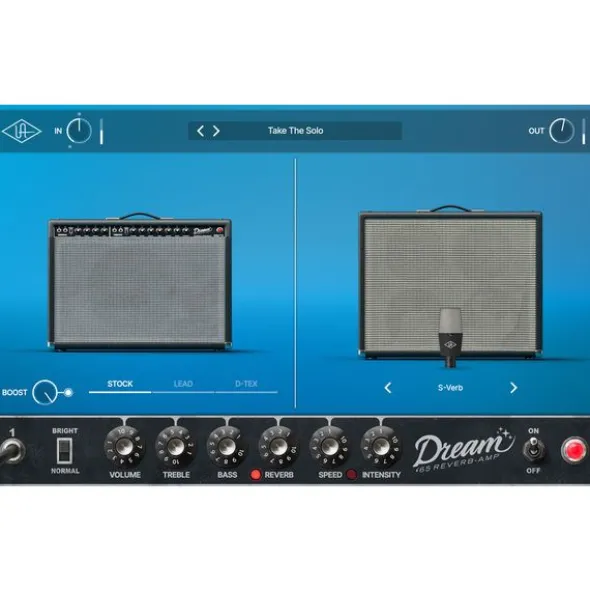
Task: Toggle the BOOST on/off button
Action: [68, 392]
